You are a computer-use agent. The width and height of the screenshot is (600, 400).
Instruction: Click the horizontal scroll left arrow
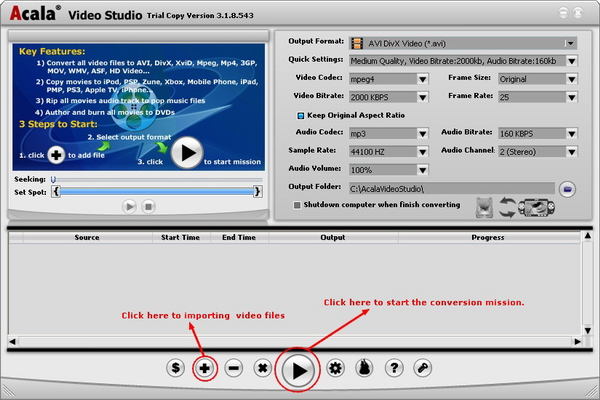(x=12, y=341)
